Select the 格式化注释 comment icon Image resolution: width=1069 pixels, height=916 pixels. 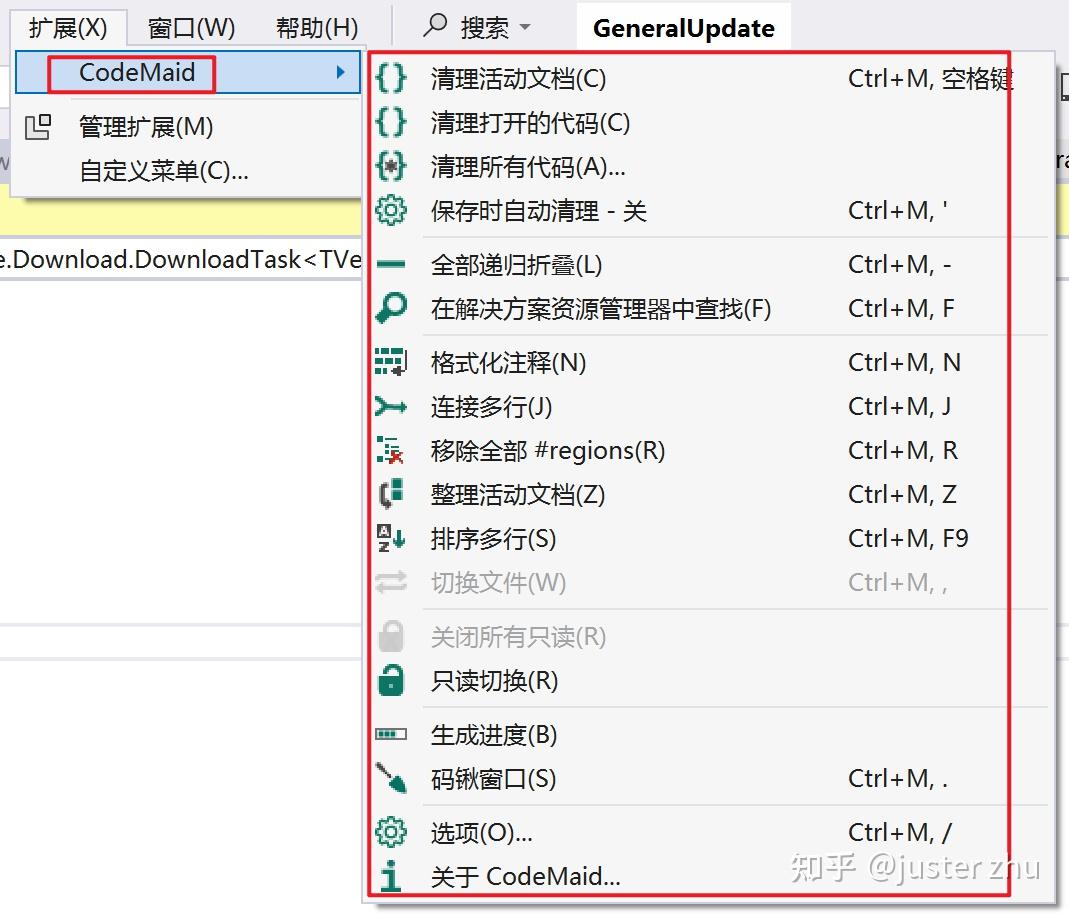390,362
